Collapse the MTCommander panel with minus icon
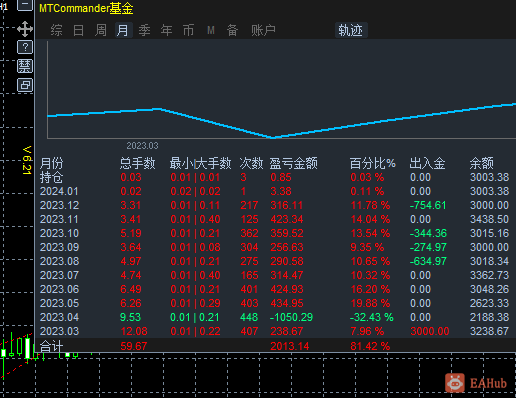 click(x=25, y=5)
